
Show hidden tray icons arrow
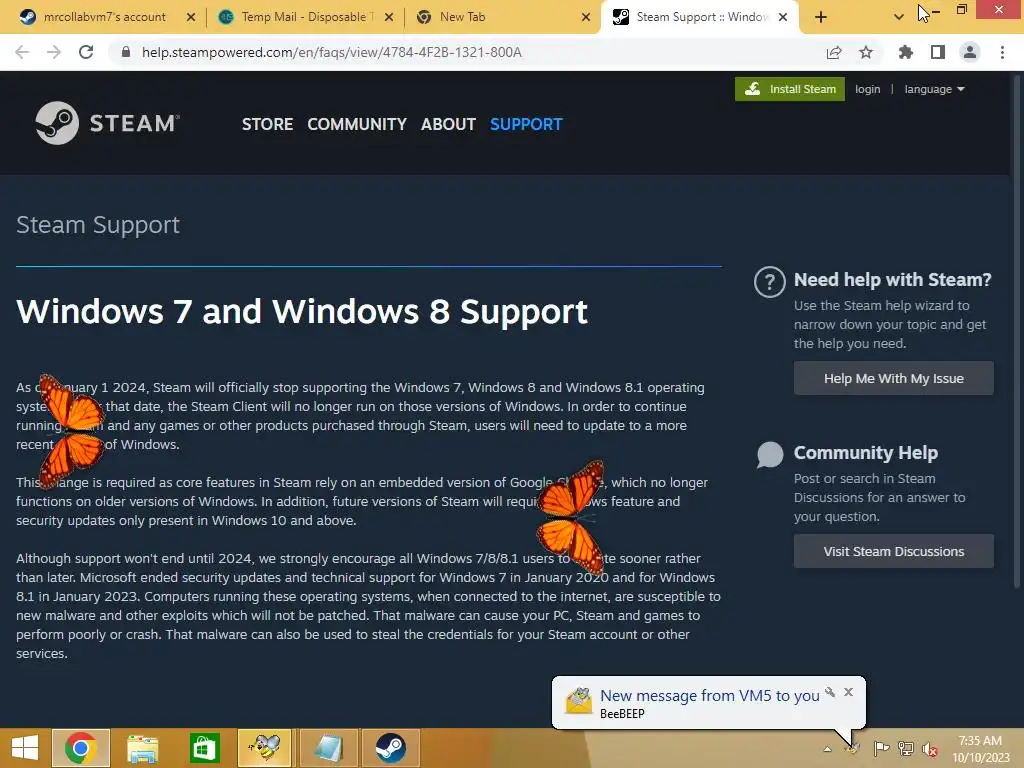point(827,749)
